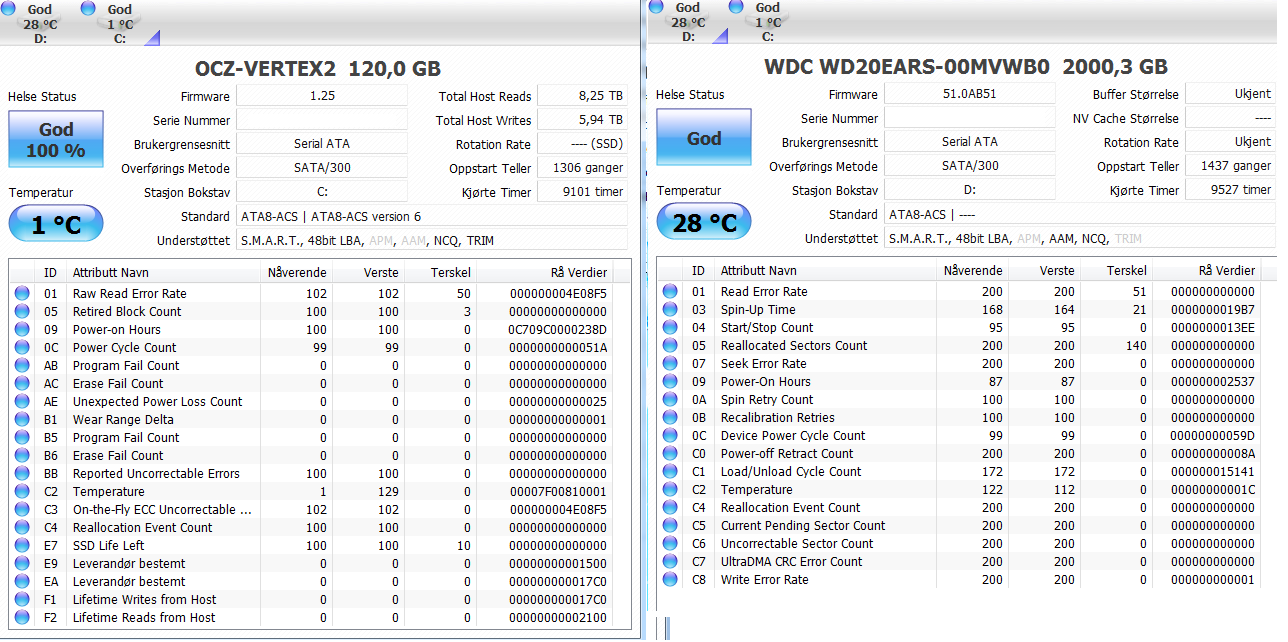The image size is (1288, 642).
Task: Click the WDC WD20EARS-00MVWB0 drive title
Action: click(966, 67)
